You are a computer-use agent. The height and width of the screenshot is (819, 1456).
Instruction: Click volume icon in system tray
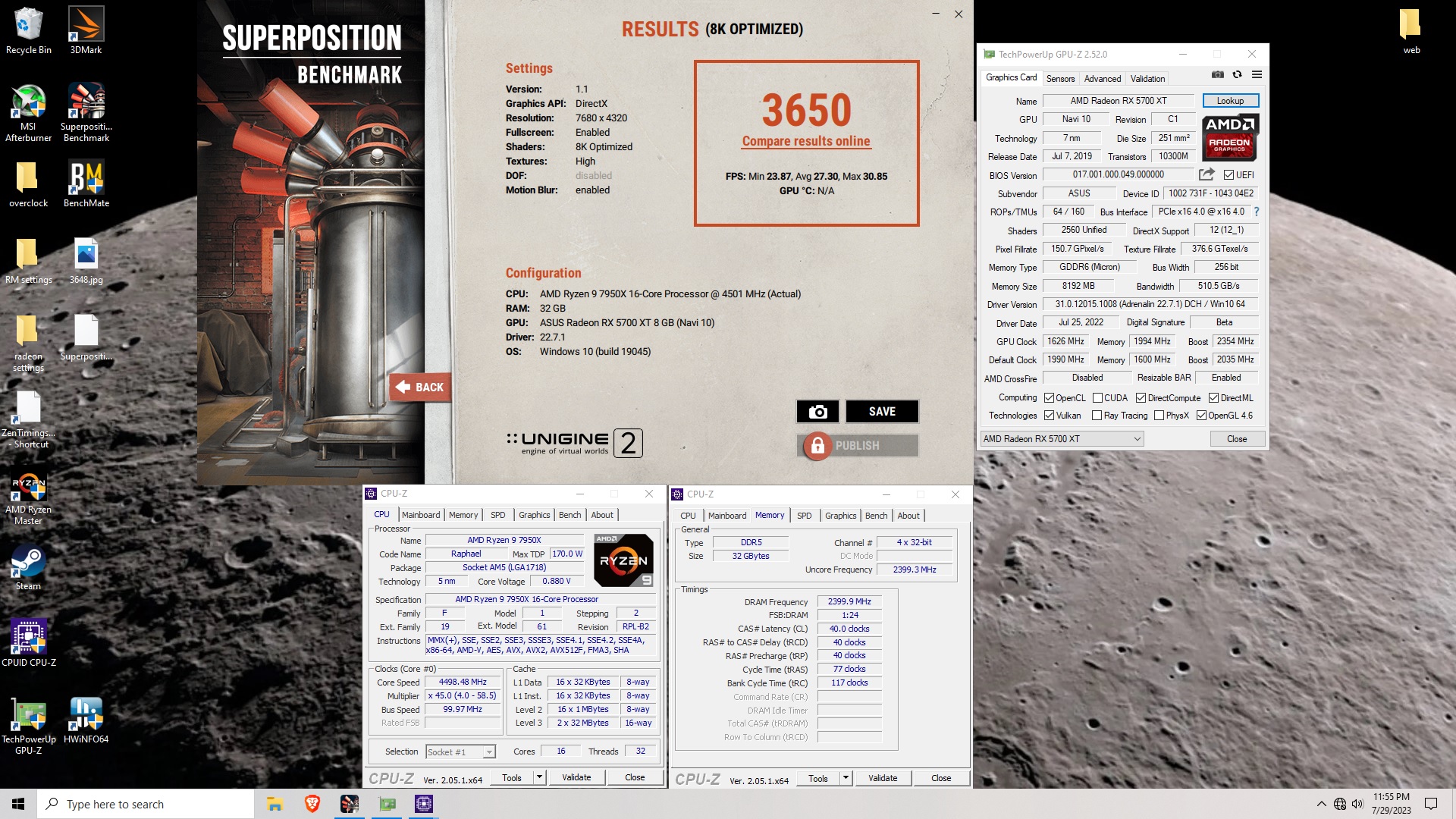[x=1357, y=804]
